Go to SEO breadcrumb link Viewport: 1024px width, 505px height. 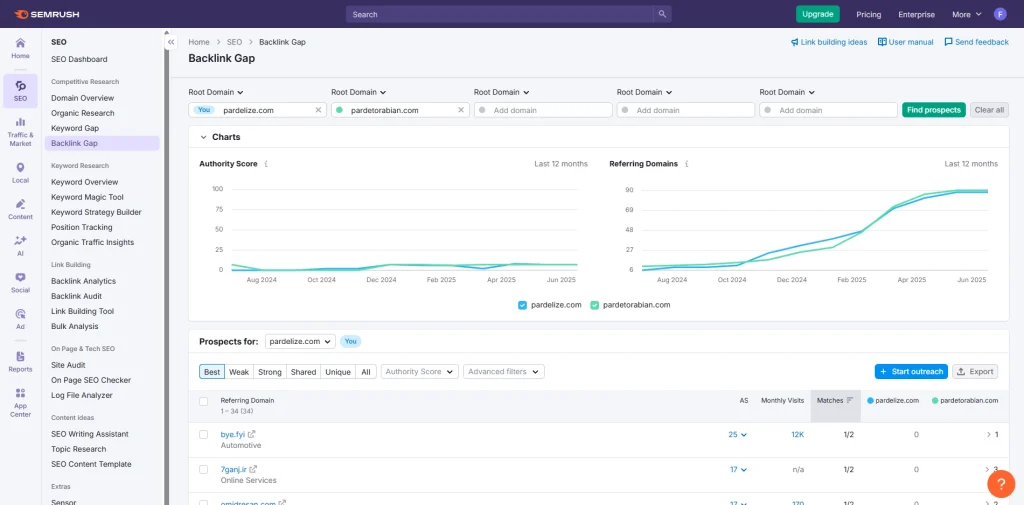tap(234, 42)
